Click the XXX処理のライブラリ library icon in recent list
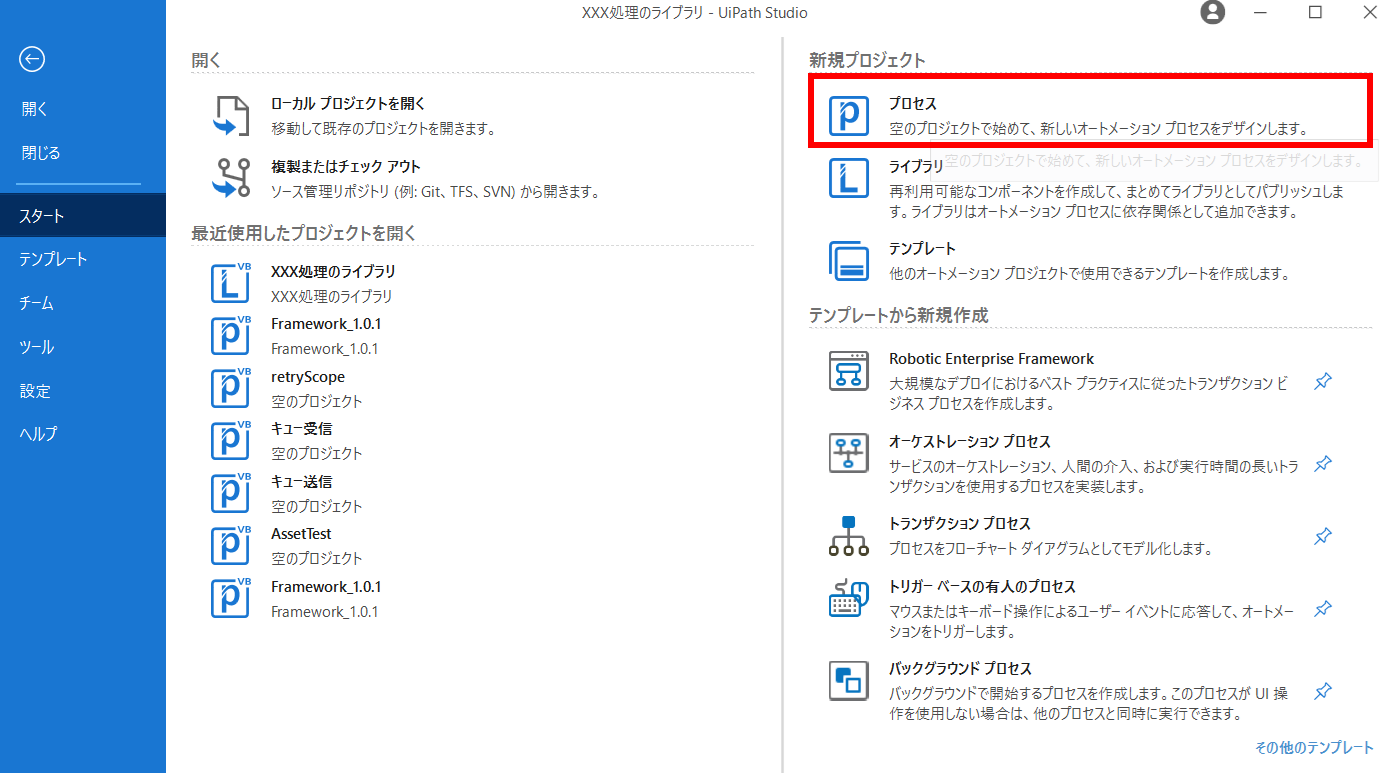1394x773 pixels. [x=231, y=283]
